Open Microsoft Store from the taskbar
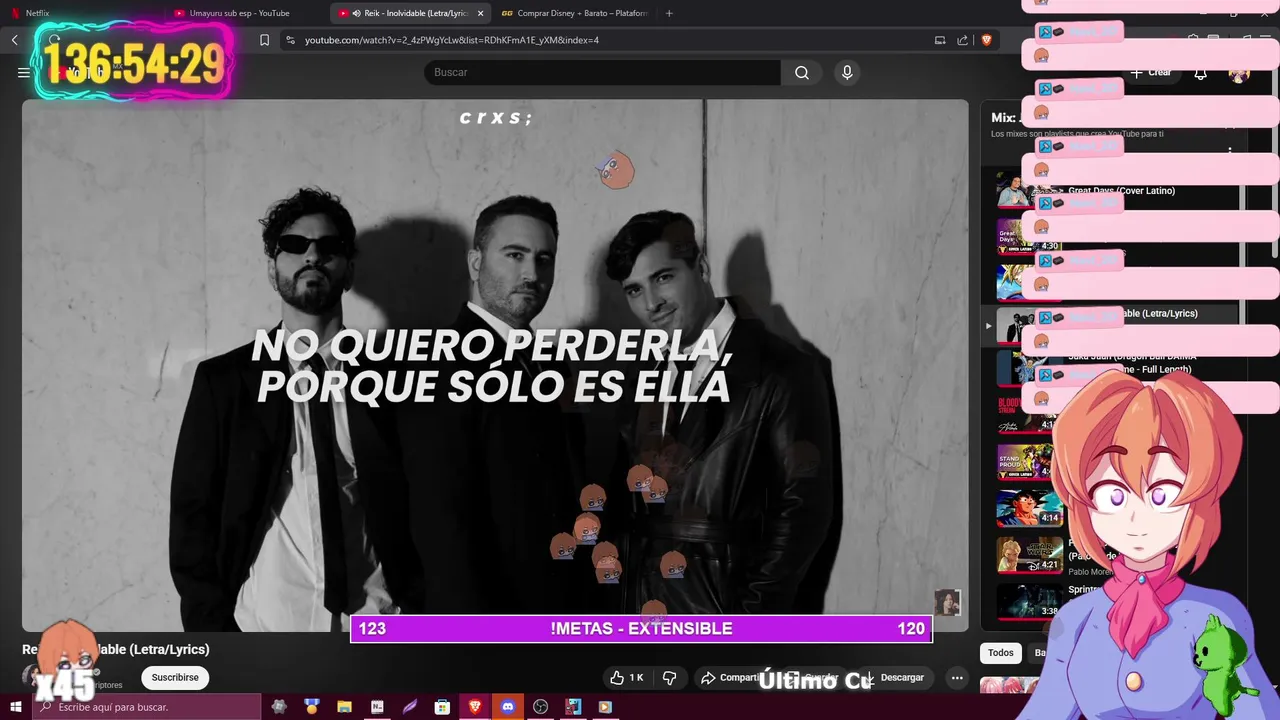 [442, 707]
